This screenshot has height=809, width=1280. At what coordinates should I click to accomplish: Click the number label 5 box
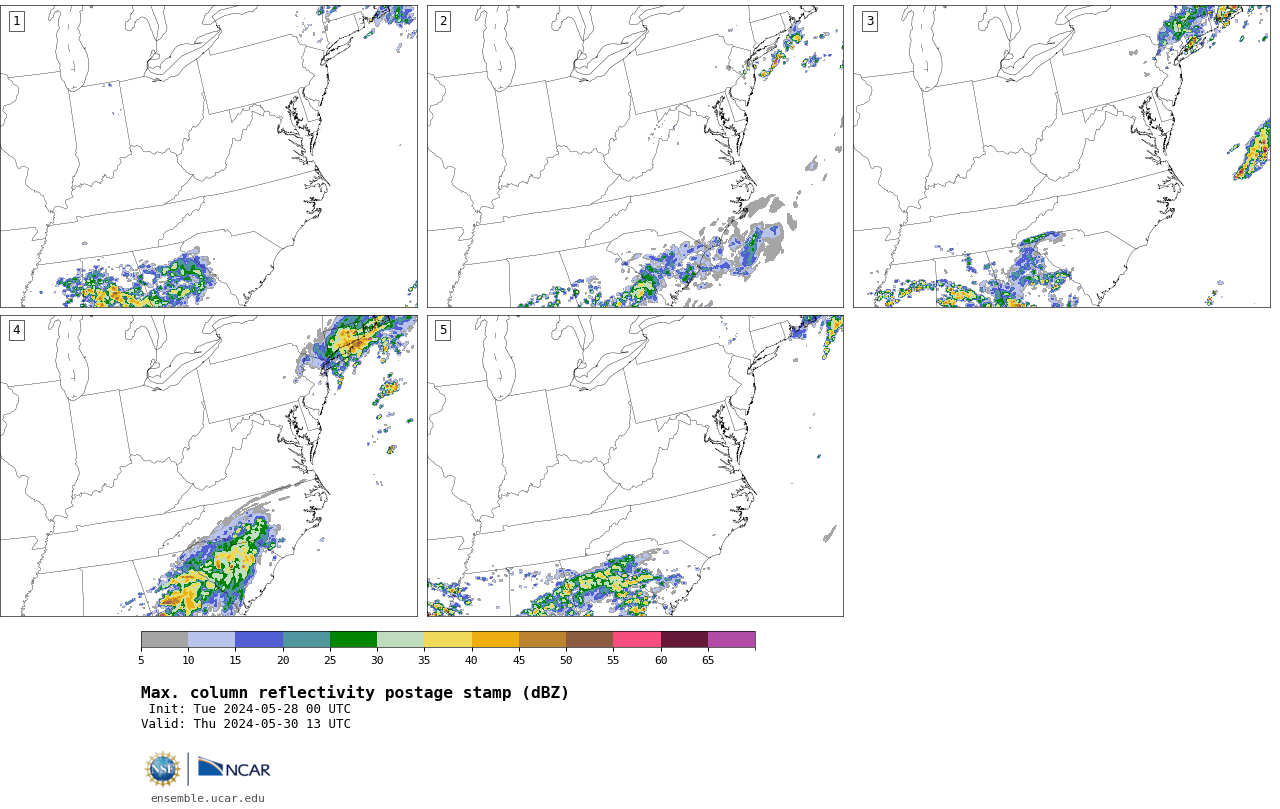pos(443,330)
